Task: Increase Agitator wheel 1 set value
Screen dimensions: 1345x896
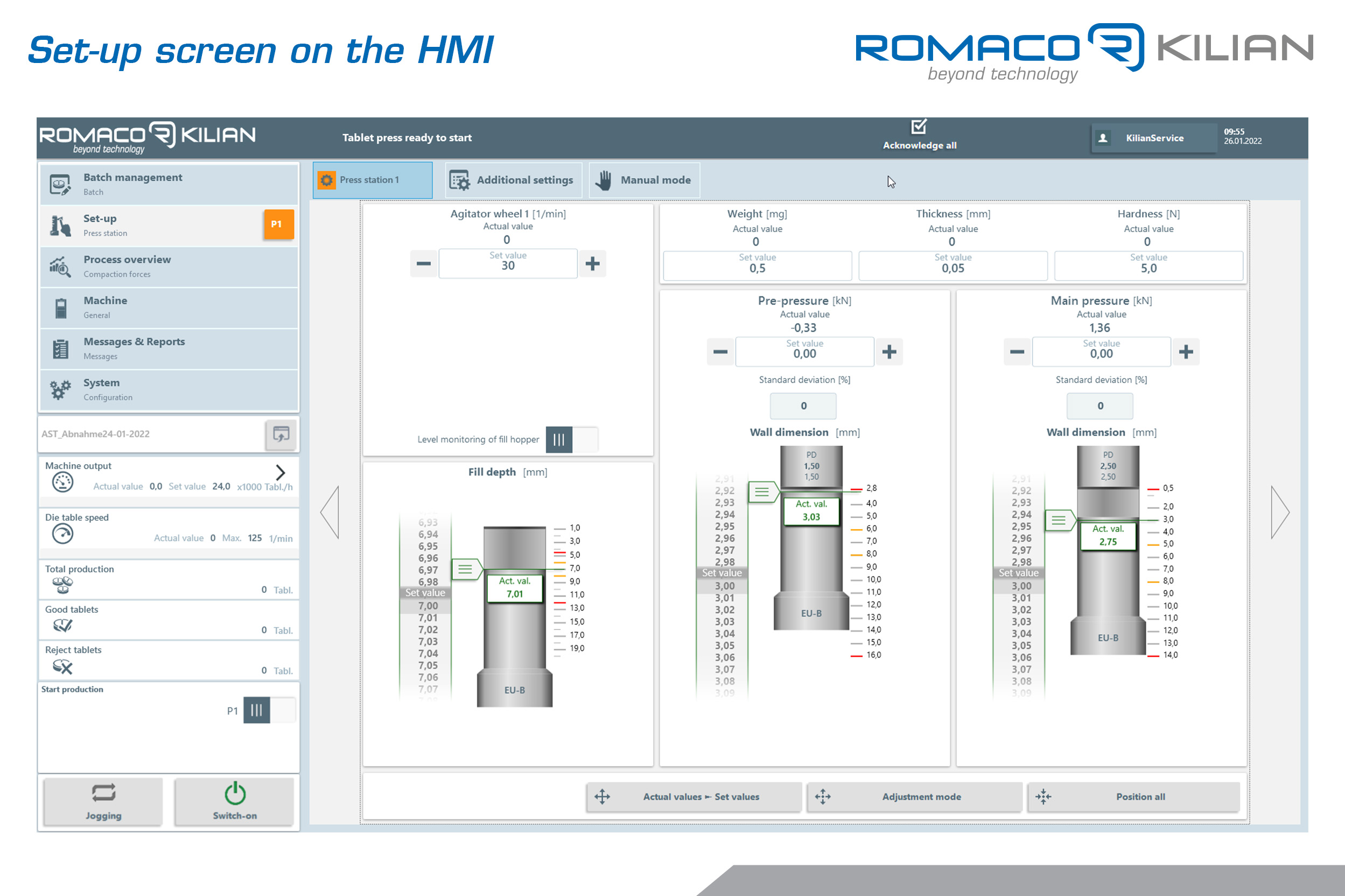Action: [592, 263]
